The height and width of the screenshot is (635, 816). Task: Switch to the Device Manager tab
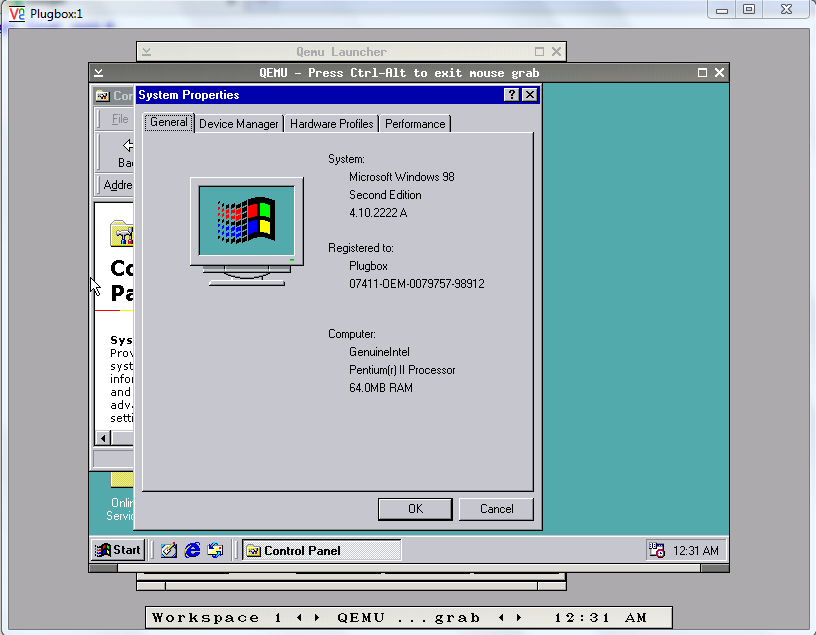pos(239,124)
